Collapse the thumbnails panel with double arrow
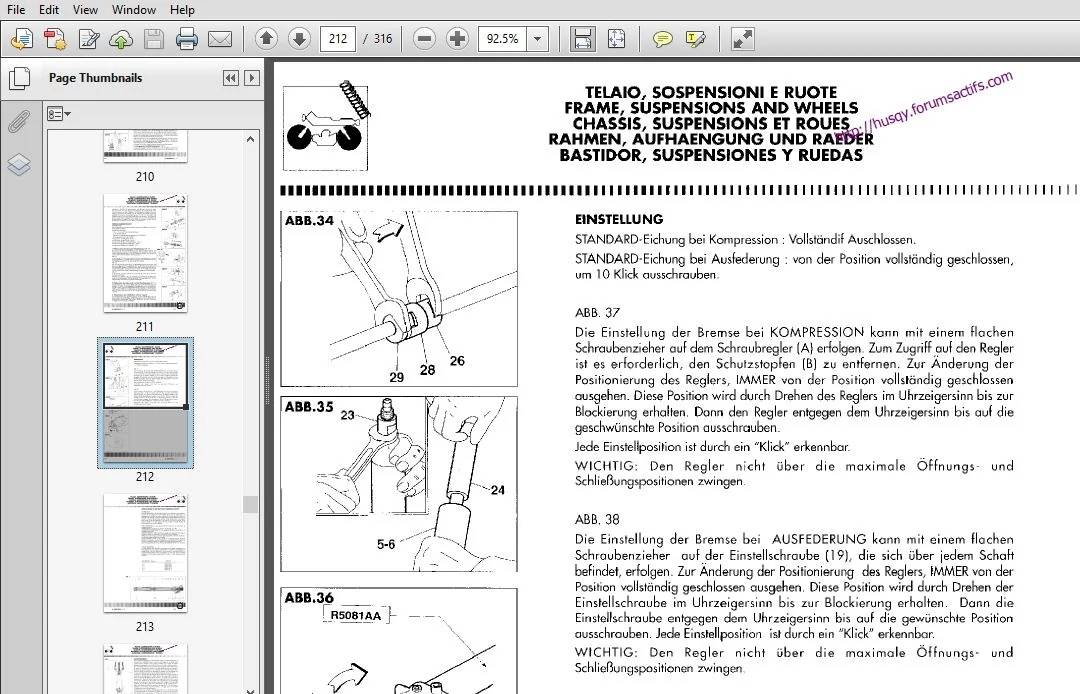This screenshot has height=694, width=1080. point(231,78)
